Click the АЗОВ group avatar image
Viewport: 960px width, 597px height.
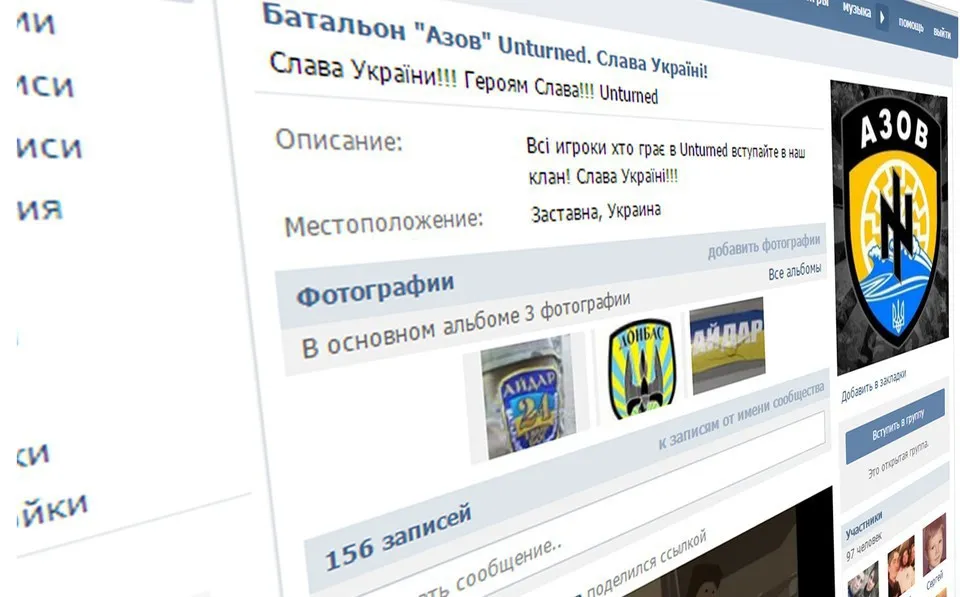[x=891, y=227]
